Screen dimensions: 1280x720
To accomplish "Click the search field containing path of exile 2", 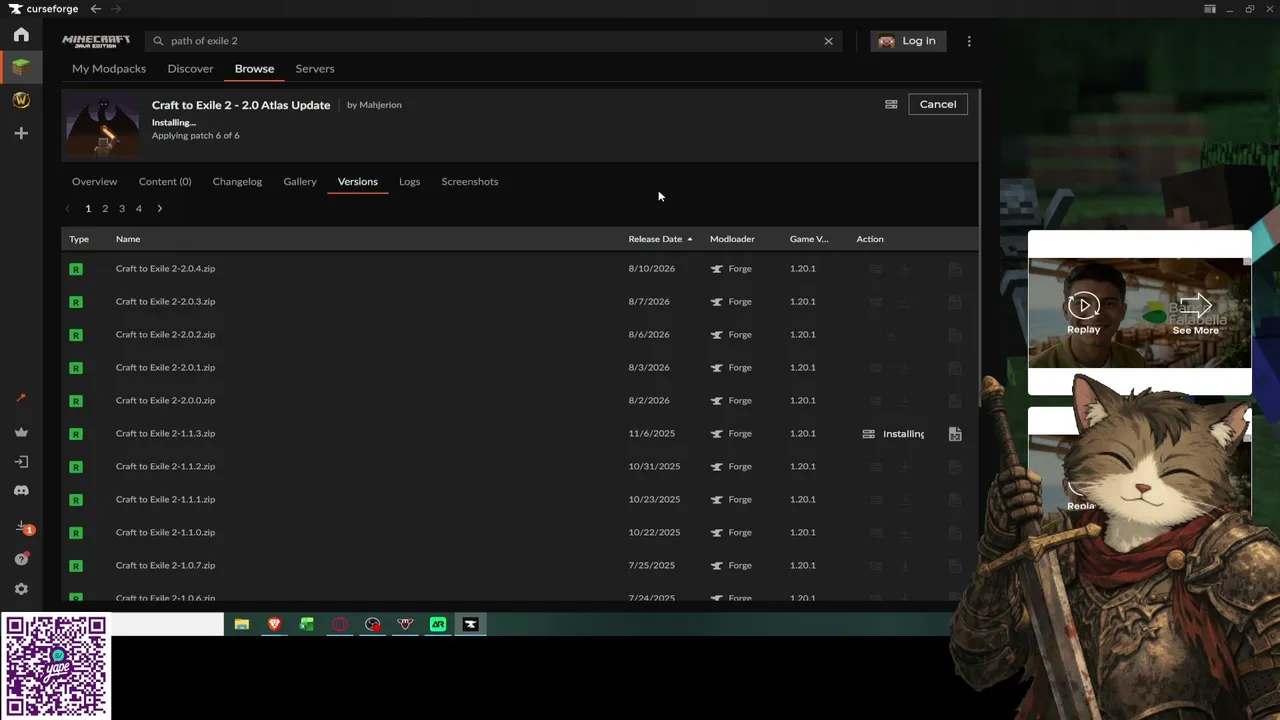I will 495,41.
